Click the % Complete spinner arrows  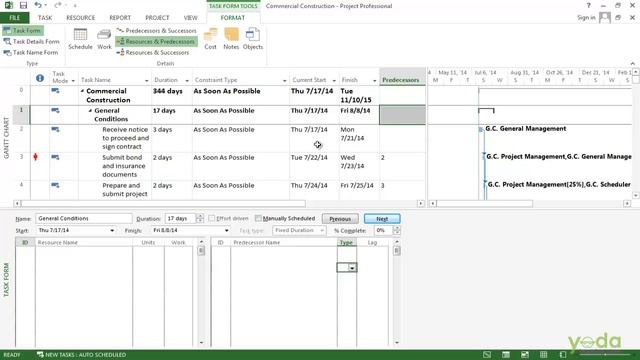(x=396, y=231)
